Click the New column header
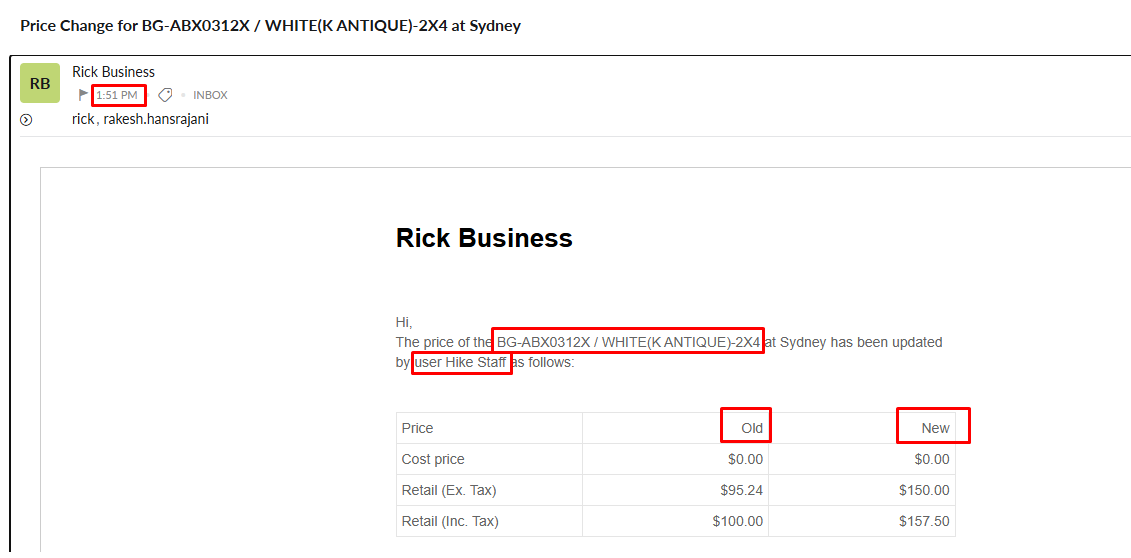 point(935,428)
